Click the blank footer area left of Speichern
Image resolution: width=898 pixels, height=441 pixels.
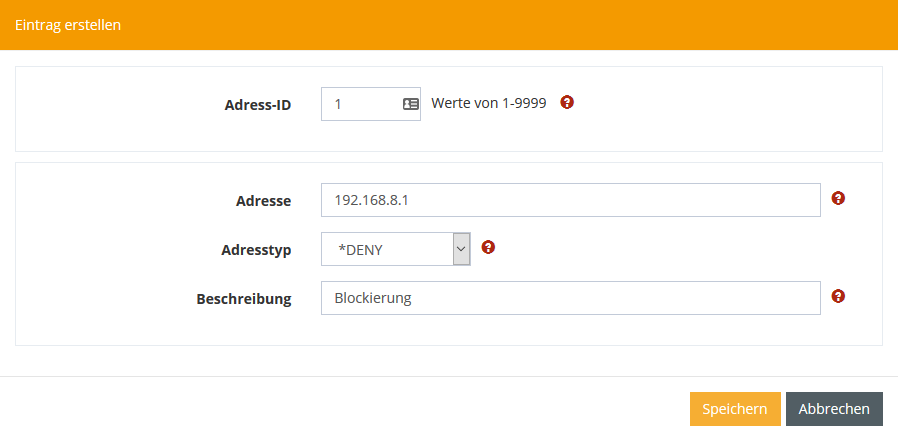[350, 409]
